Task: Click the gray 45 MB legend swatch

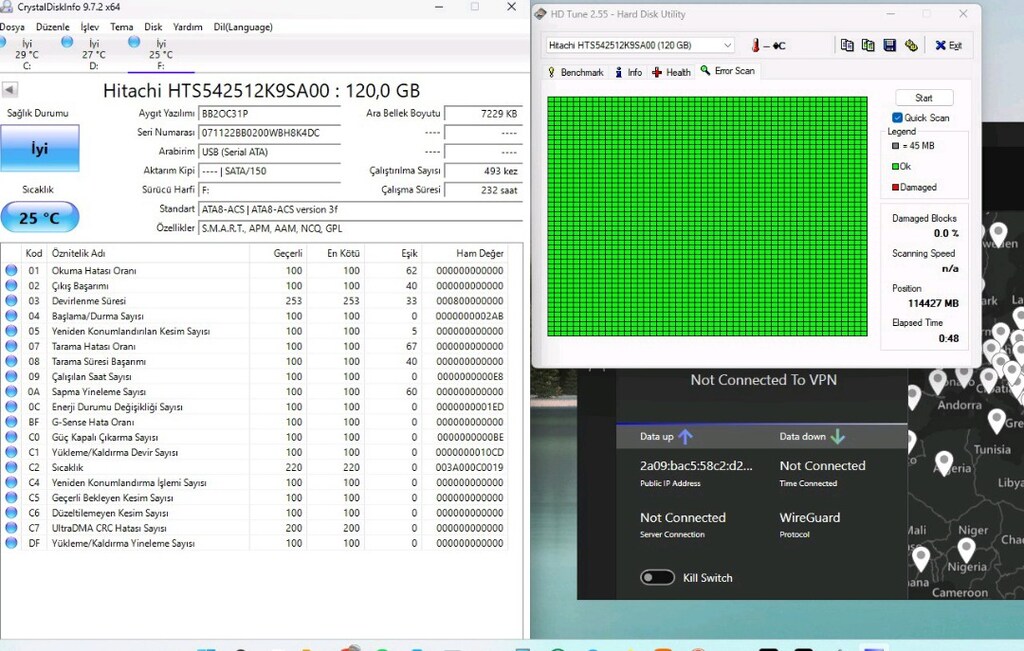Action: point(895,146)
